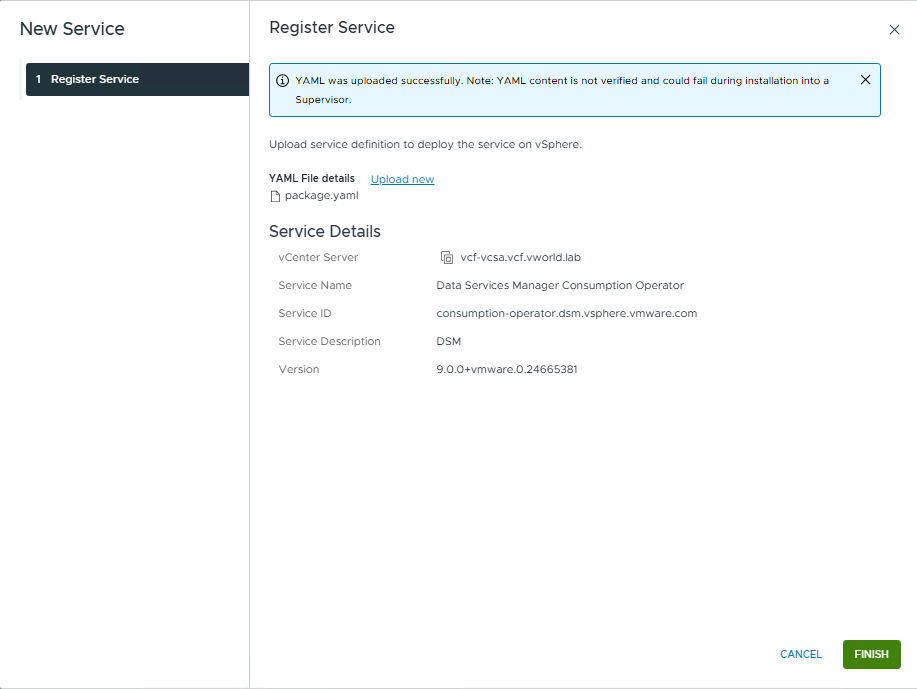
Task: Click the package.yaml file name
Action: pyautogui.click(x=321, y=196)
